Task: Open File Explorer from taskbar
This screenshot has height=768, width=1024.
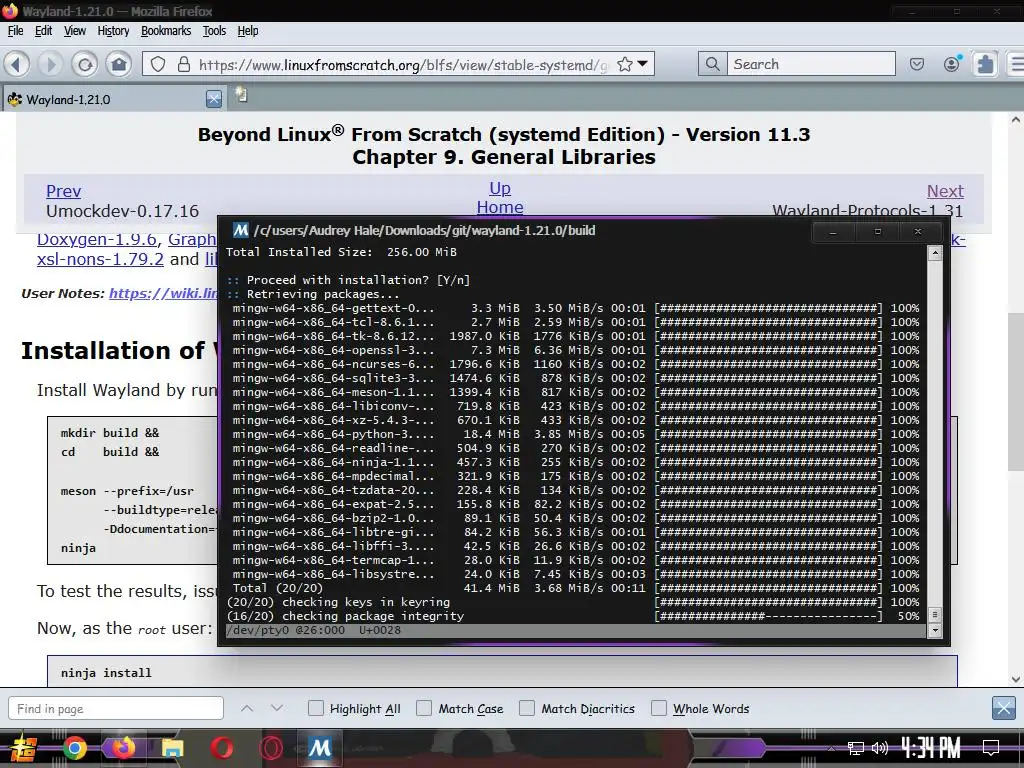Action: click(x=172, y=748)
